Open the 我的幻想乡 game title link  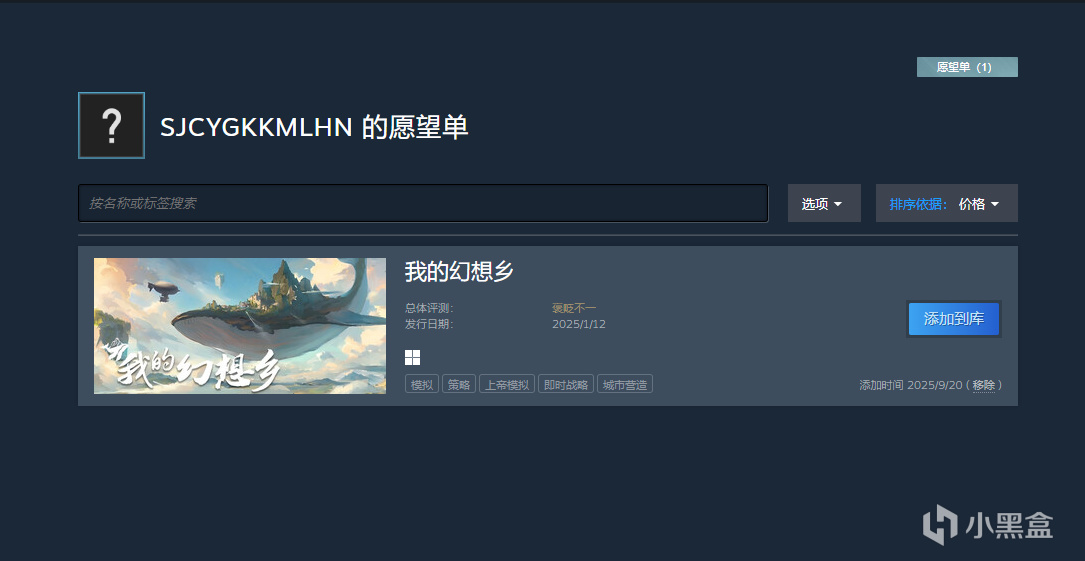click(x=459, y=273)
